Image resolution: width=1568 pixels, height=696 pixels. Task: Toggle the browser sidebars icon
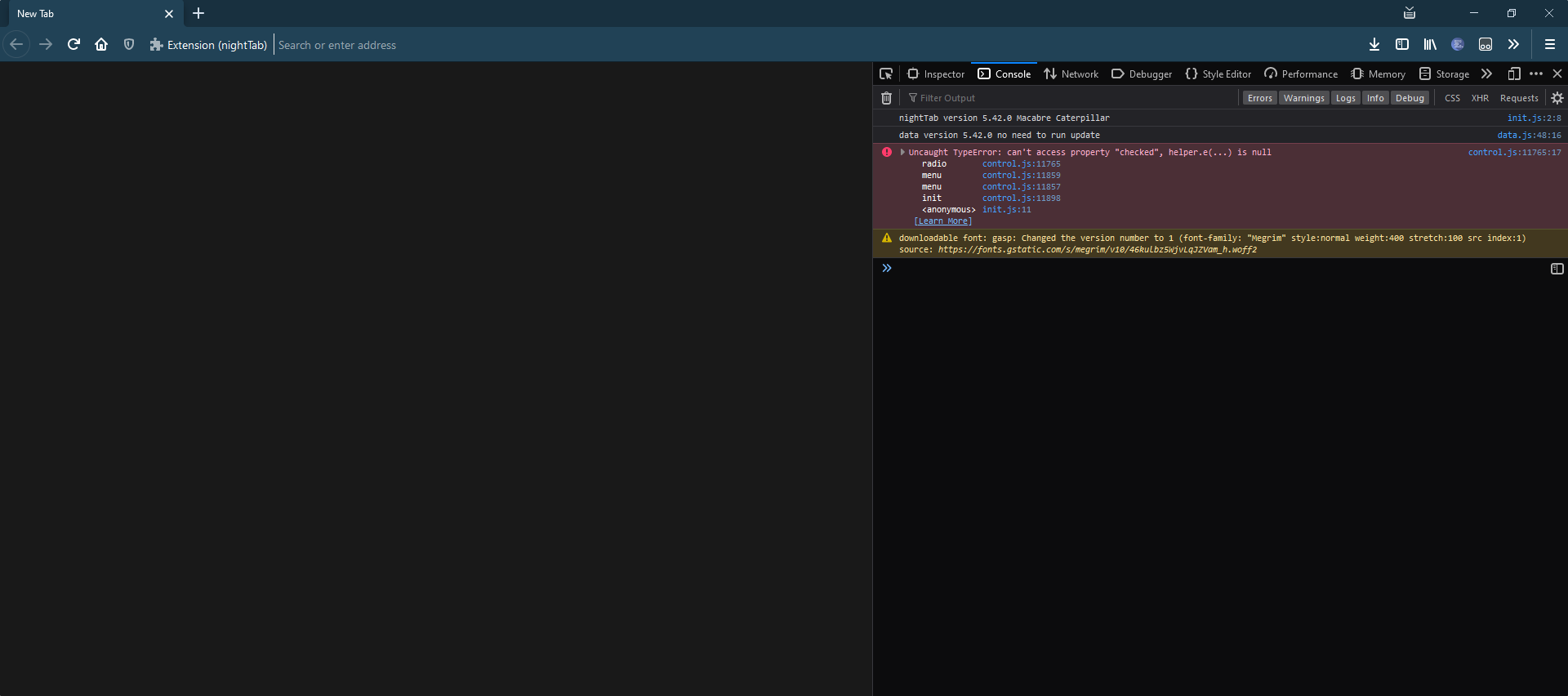coord(1402,44)
